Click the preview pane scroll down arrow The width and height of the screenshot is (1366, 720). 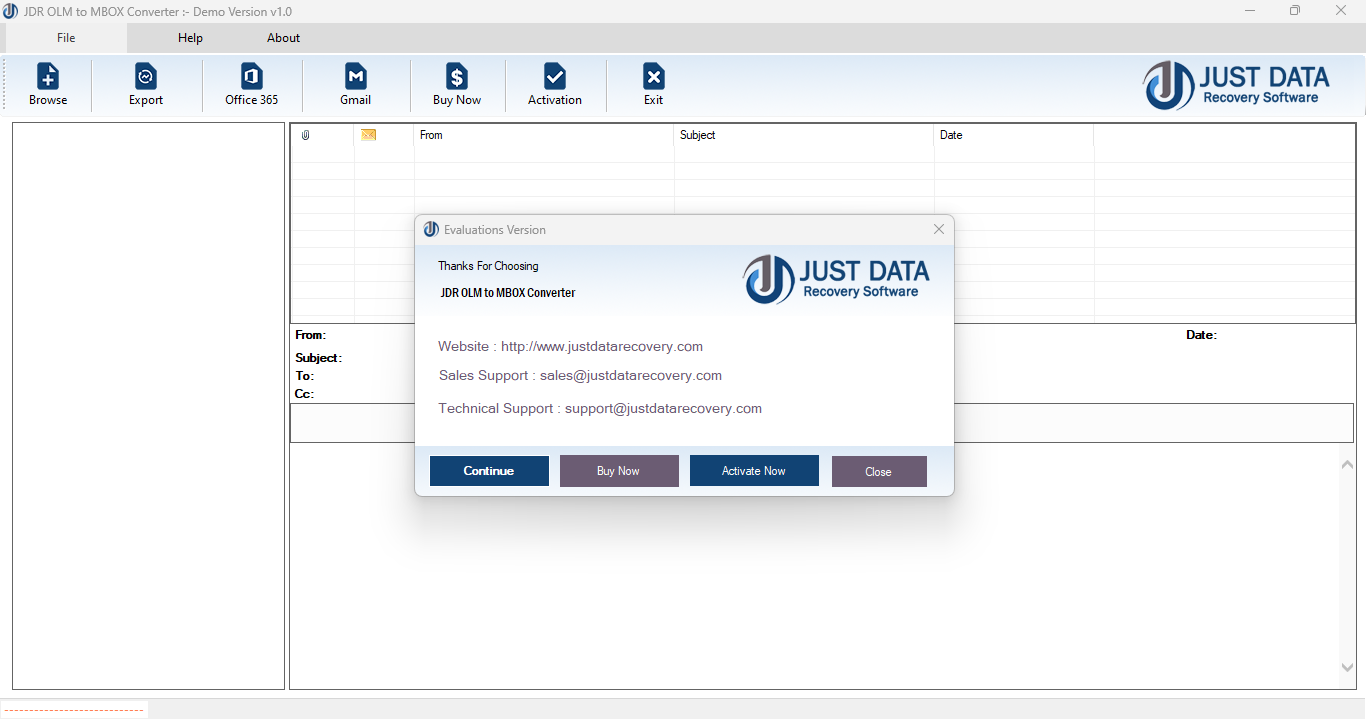pos(1346,667)
